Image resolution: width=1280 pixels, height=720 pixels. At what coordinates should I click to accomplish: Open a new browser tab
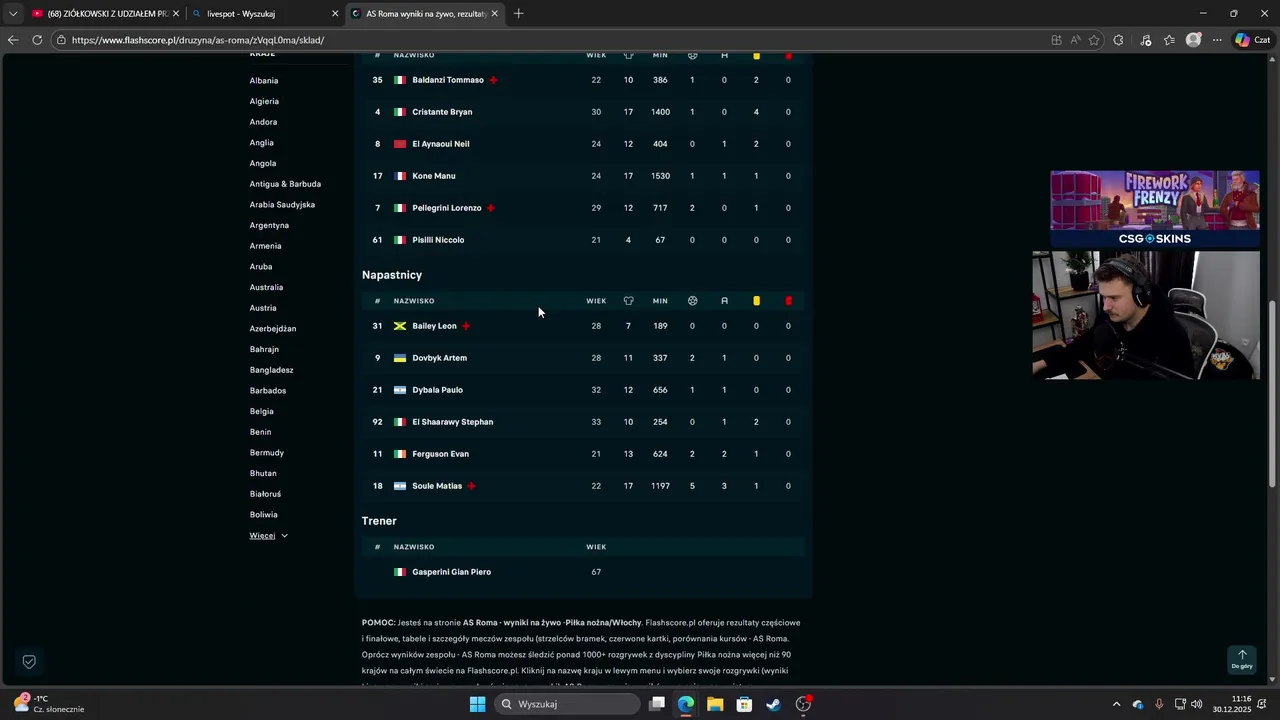(518, 13)
